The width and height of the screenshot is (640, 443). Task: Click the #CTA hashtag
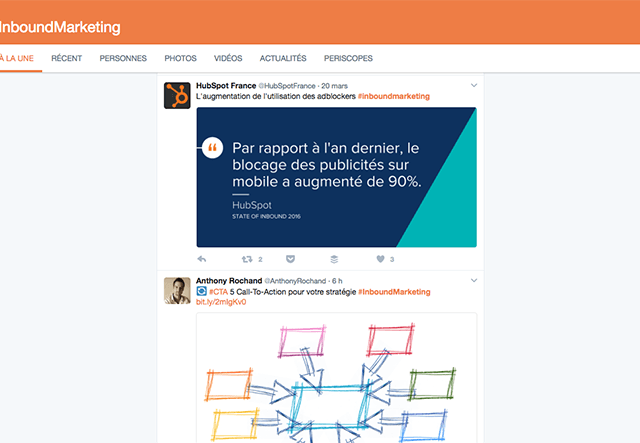(218, 292)
